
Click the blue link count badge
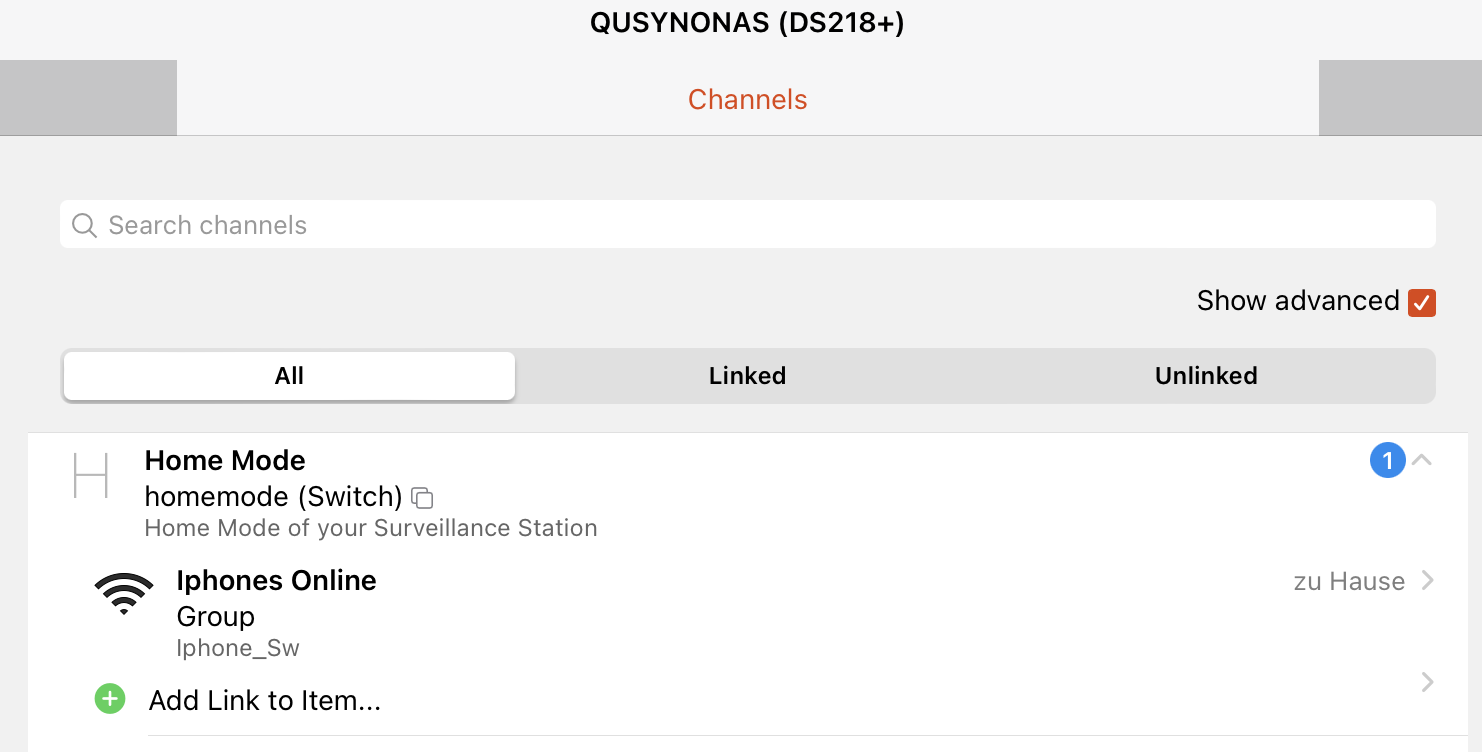tap(1387, 460)
